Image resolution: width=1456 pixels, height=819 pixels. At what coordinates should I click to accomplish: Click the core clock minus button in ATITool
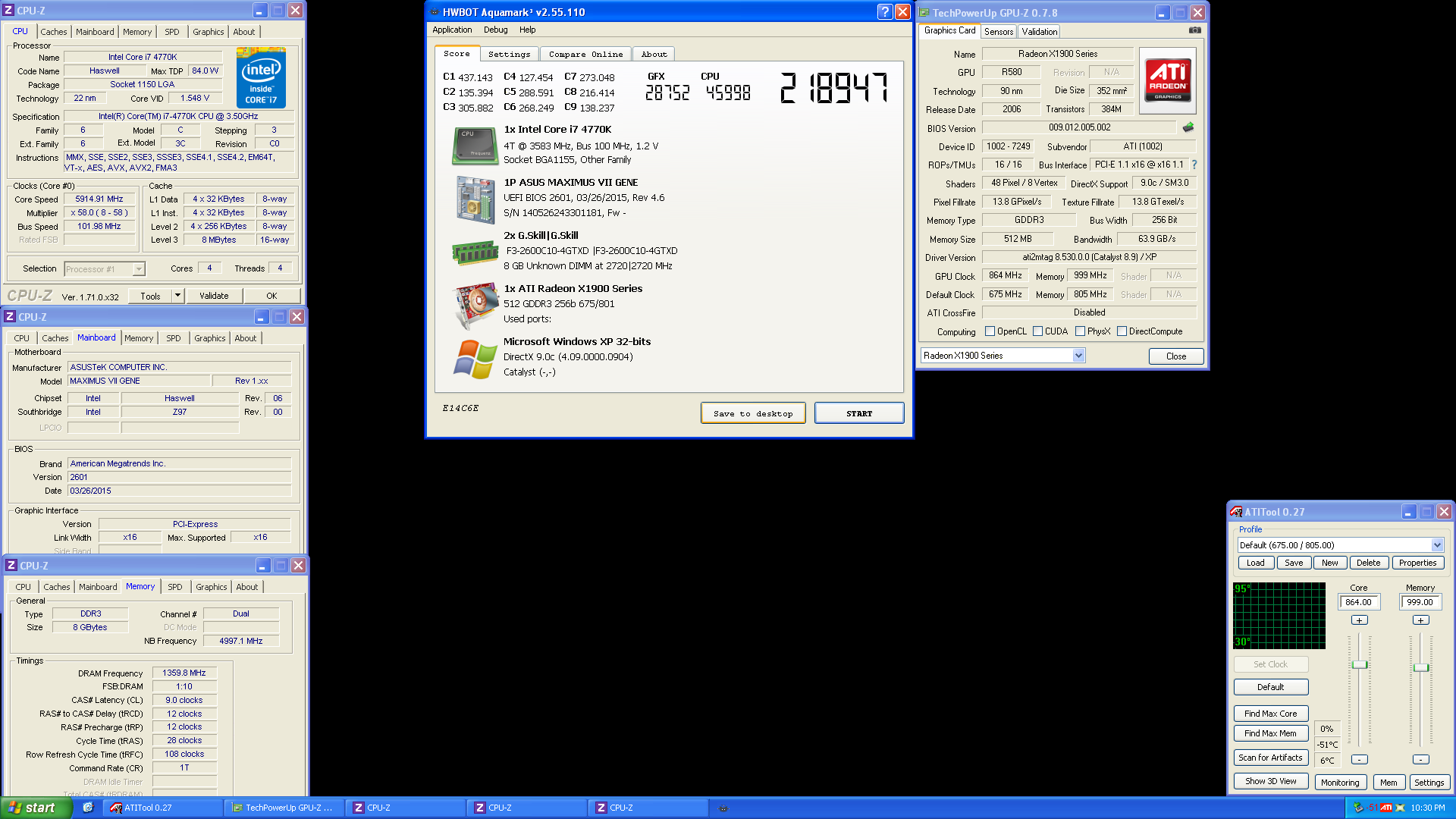tap(1360, 759)
